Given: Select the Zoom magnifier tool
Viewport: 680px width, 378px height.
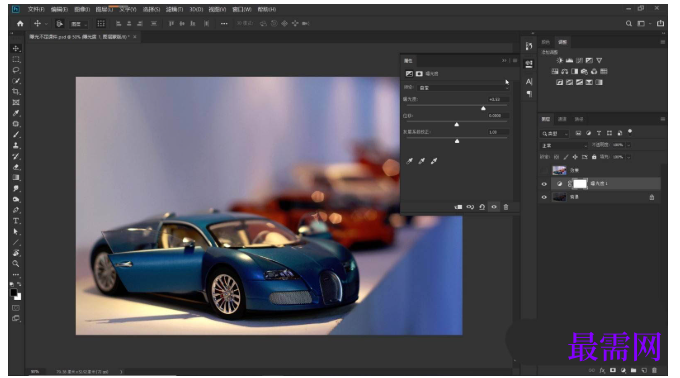Looking at the screenshot, I should [16, 264].
